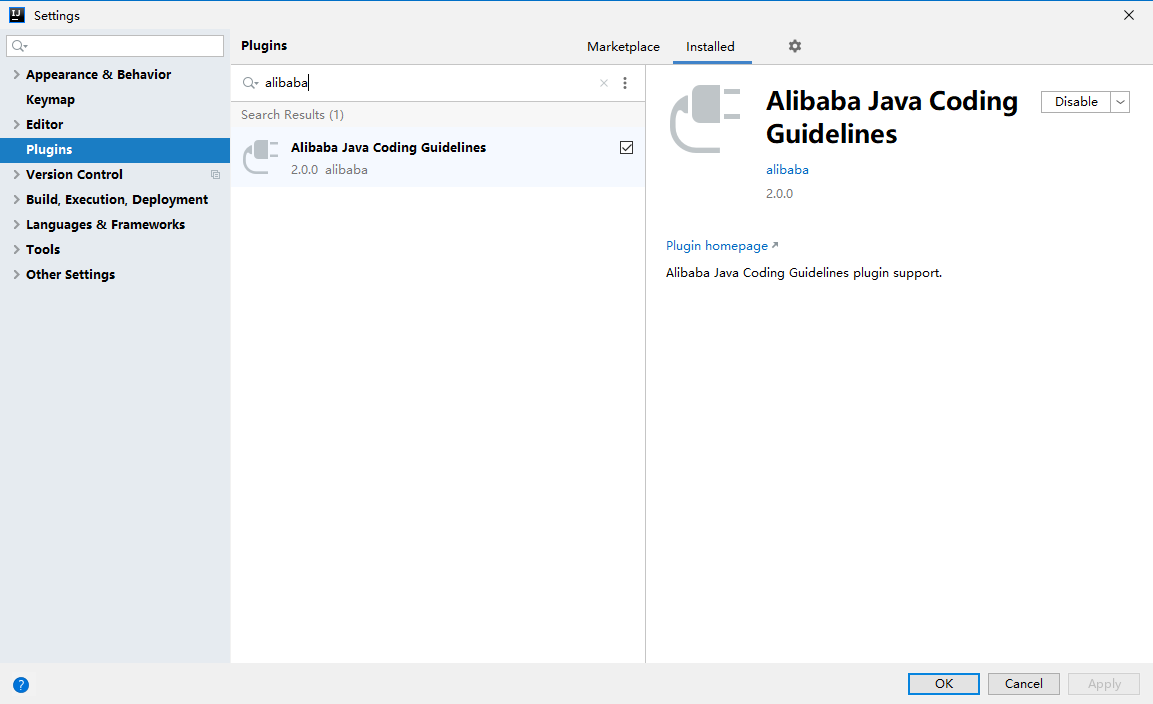
Task: Open plugin search options menu (three dots)
Action: coord(625,83)
